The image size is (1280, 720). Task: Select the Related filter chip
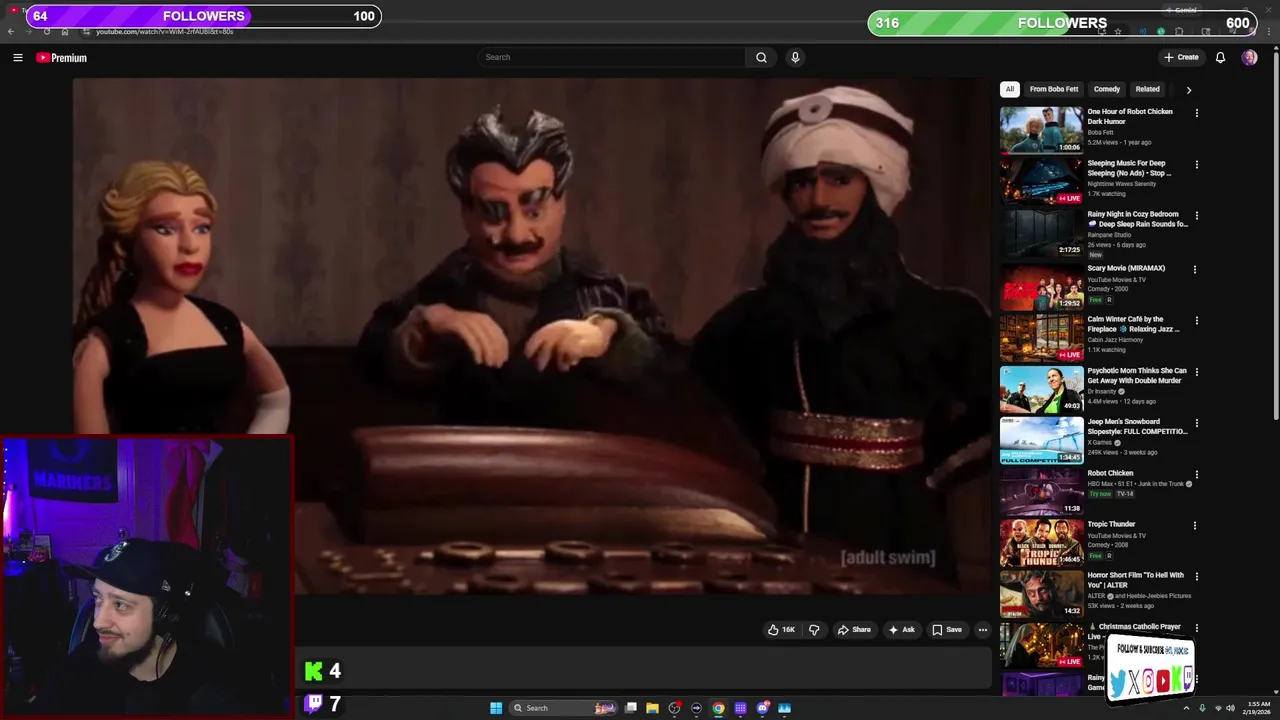1147,89
